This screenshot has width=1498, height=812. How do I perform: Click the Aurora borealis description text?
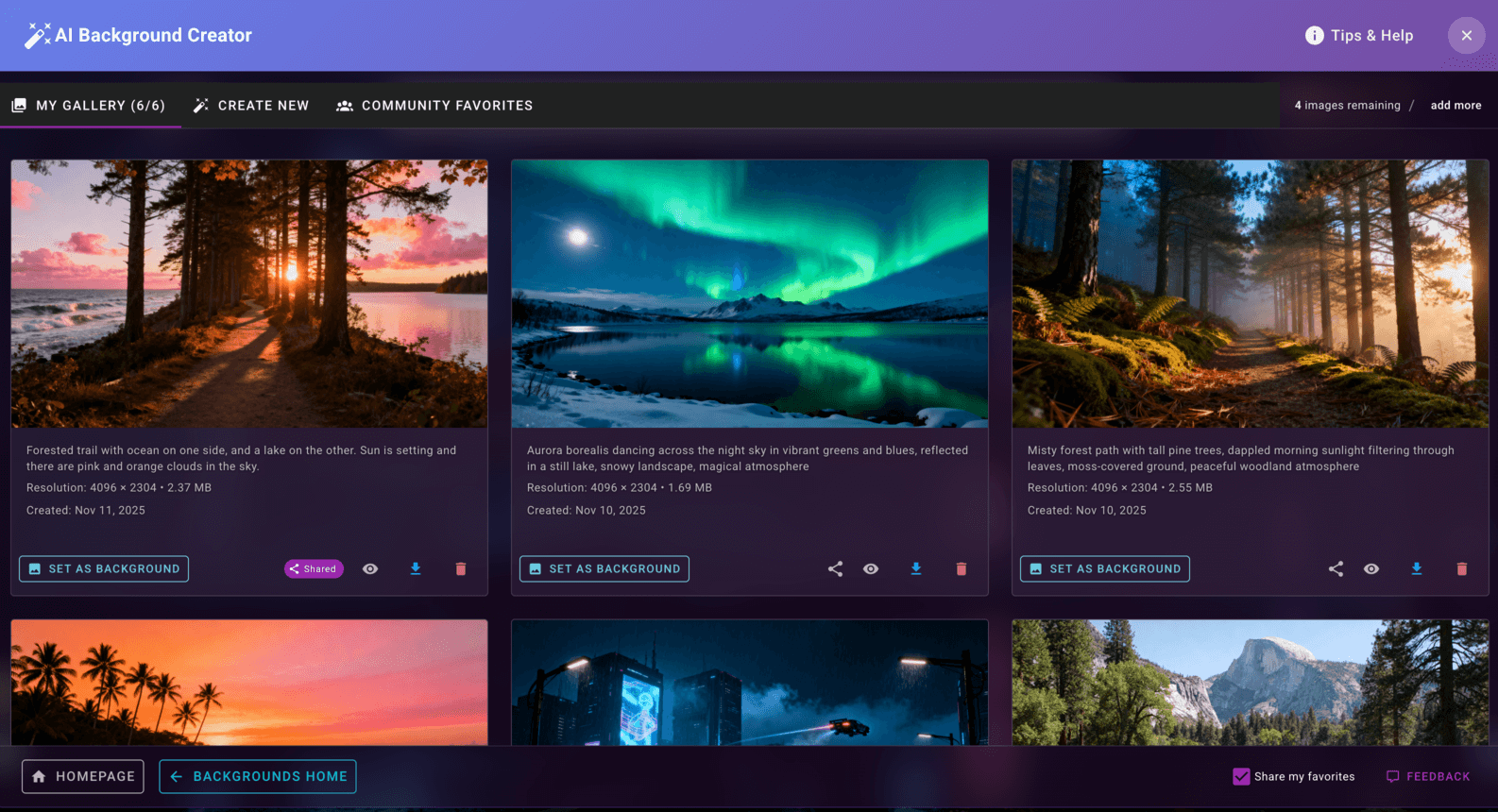click(x=747, y=458)
